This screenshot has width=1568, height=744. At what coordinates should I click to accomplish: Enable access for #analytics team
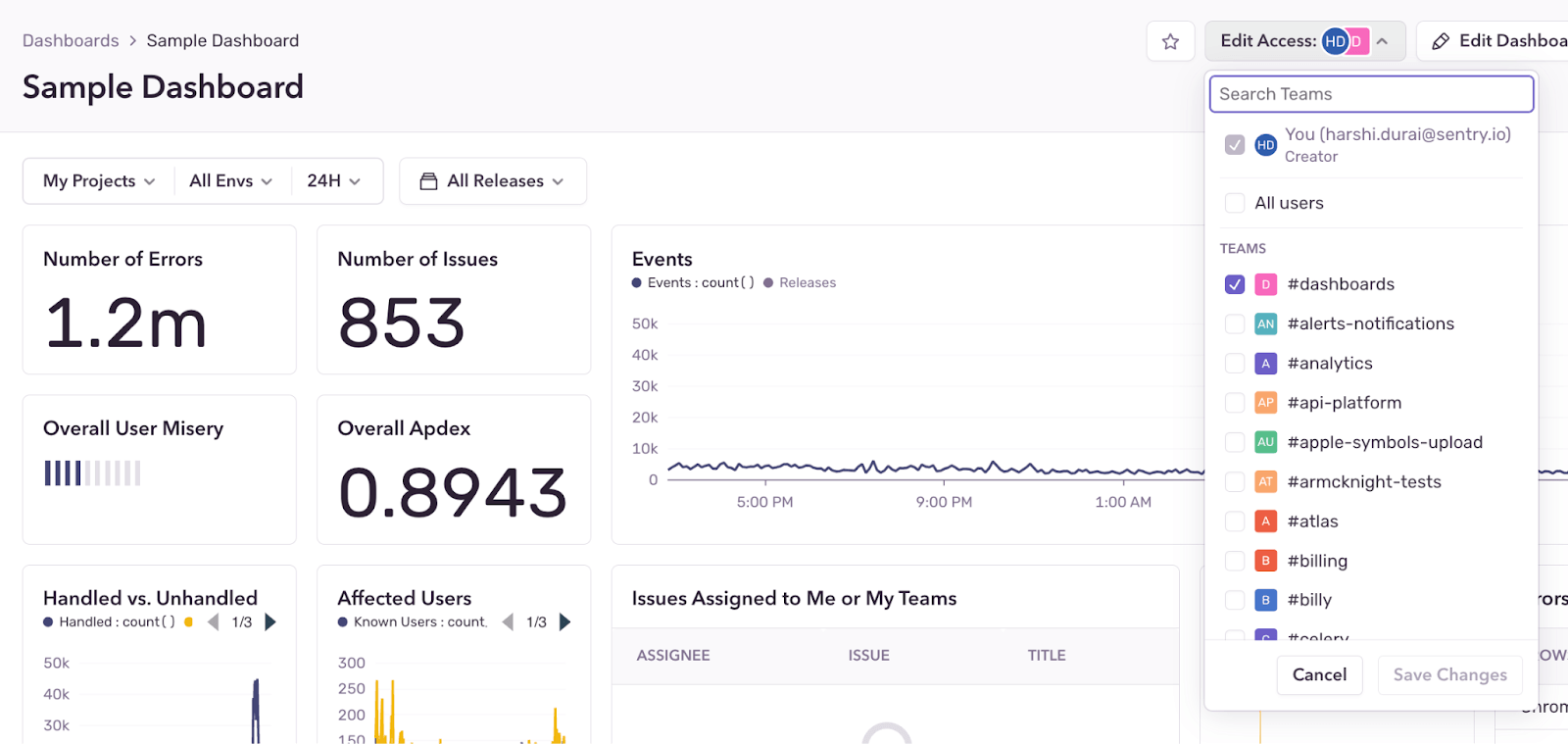point(1235,364)
